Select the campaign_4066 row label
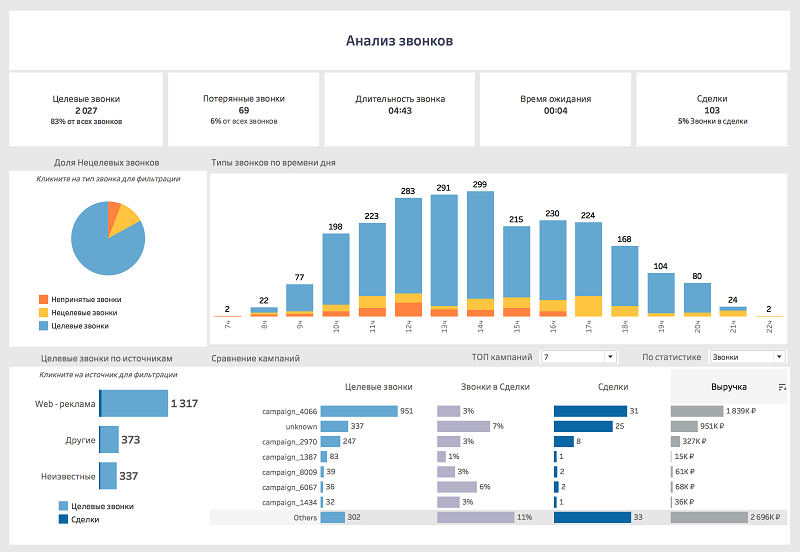This screenshot has width=800, height=552. (289, 411)
